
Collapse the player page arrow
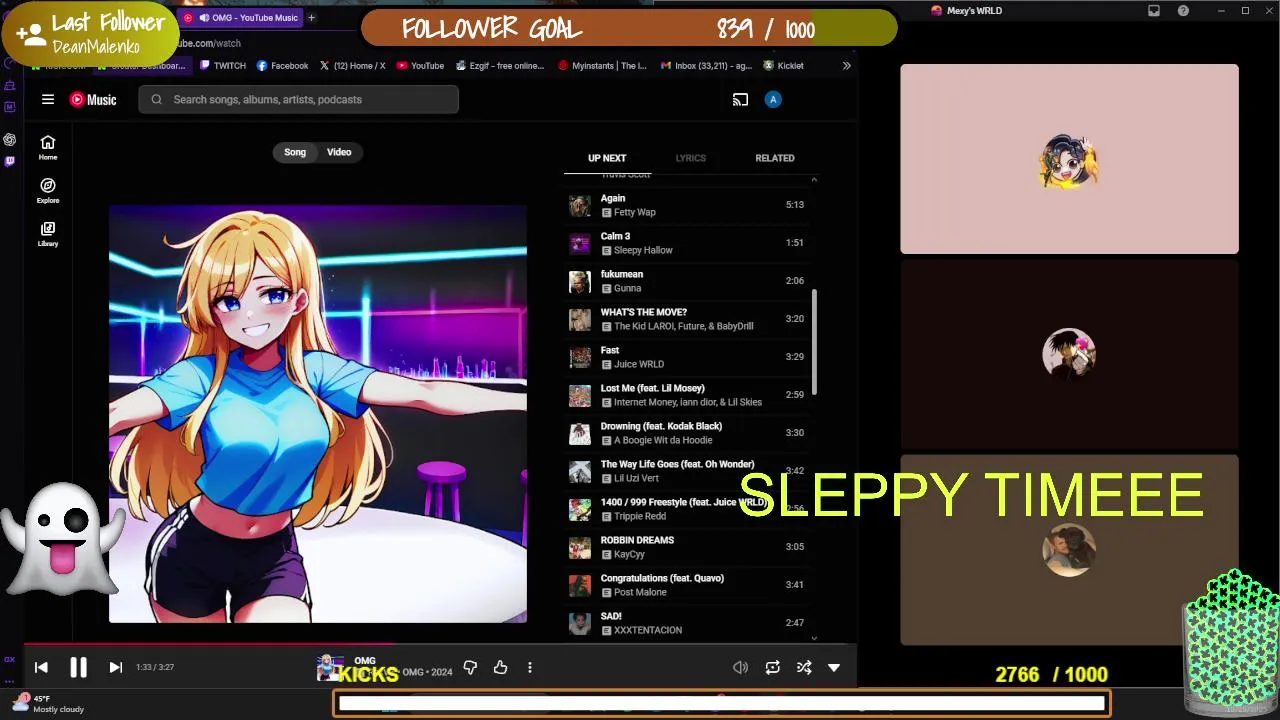(x=834, y=667)
